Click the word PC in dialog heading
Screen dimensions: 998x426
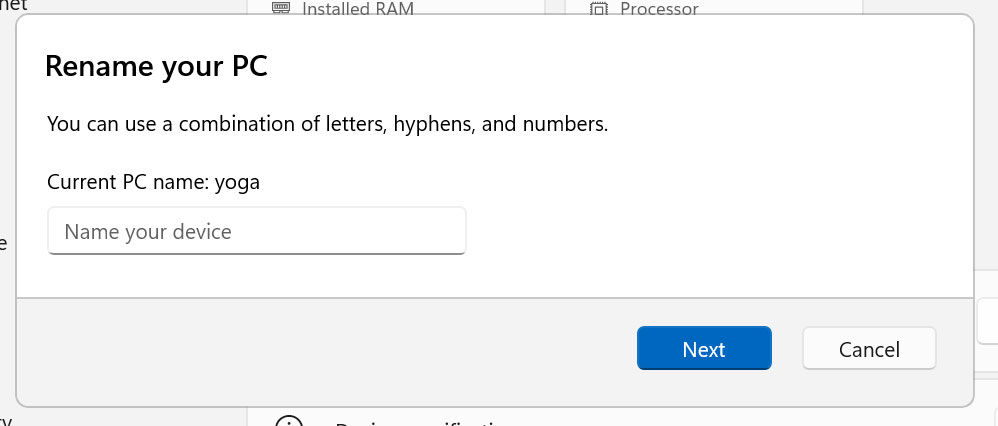(247, 67)
